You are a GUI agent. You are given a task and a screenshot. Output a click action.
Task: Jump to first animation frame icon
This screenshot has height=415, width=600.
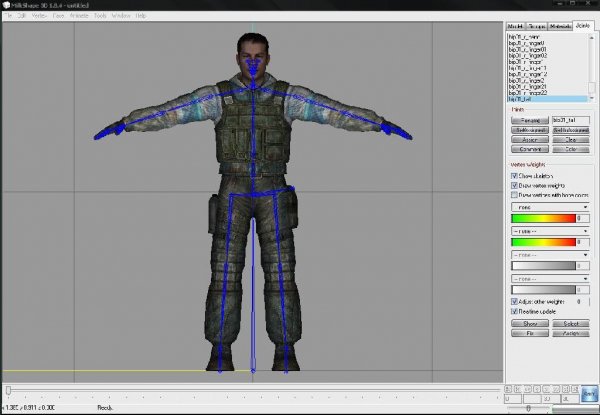[508, 389]
